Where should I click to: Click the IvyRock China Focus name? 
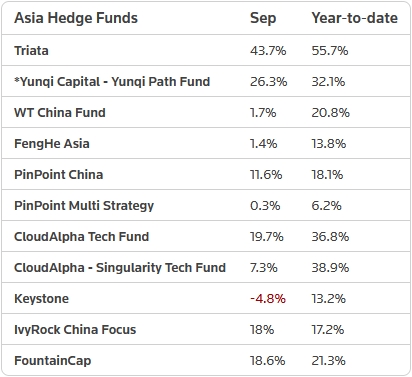75,330
